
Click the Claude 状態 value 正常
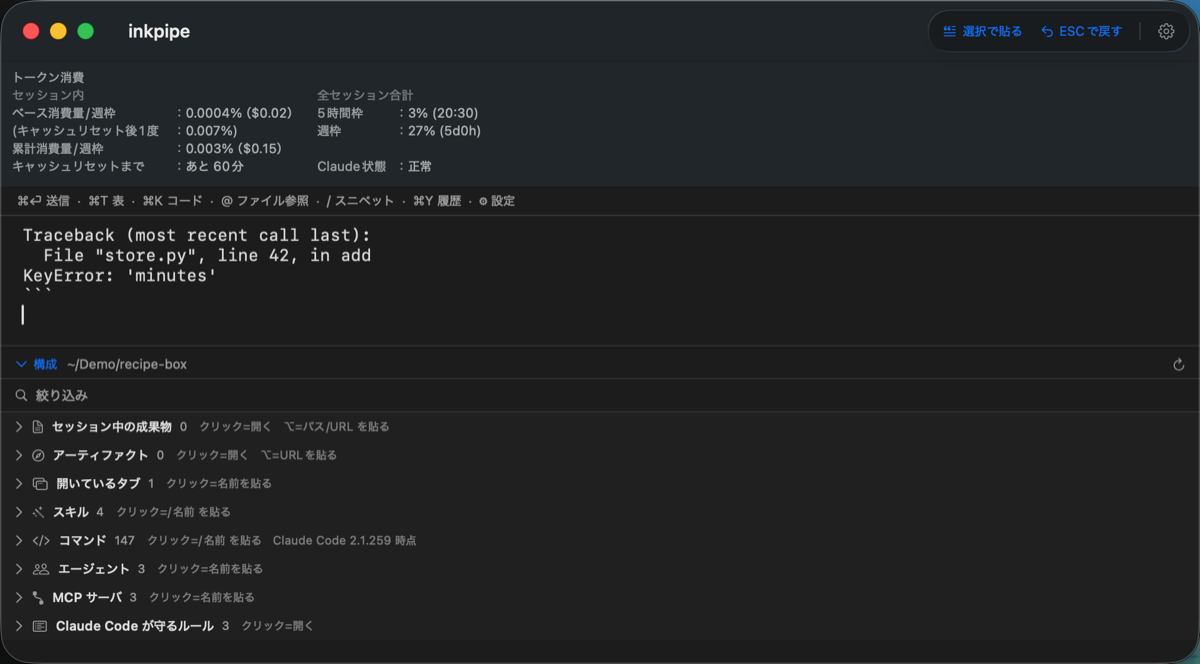point(420,166)
